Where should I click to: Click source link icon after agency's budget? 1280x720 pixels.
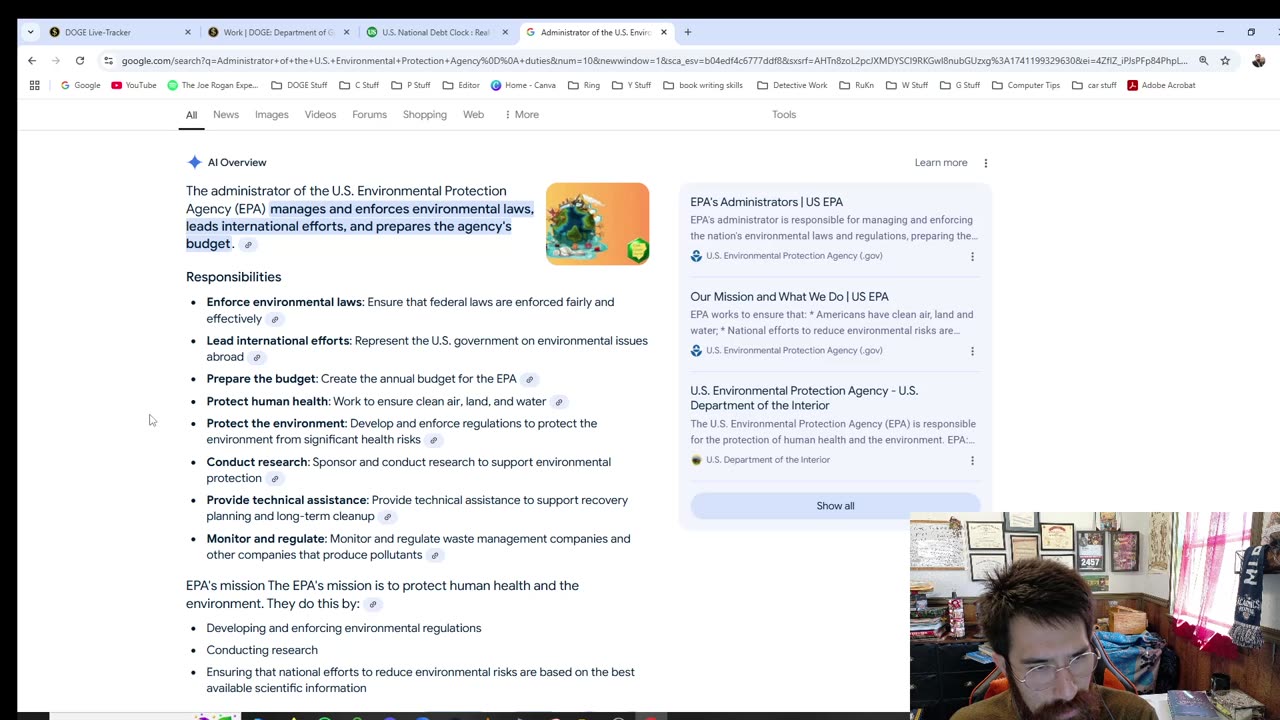pyautogui.click(x=248, y=245)
